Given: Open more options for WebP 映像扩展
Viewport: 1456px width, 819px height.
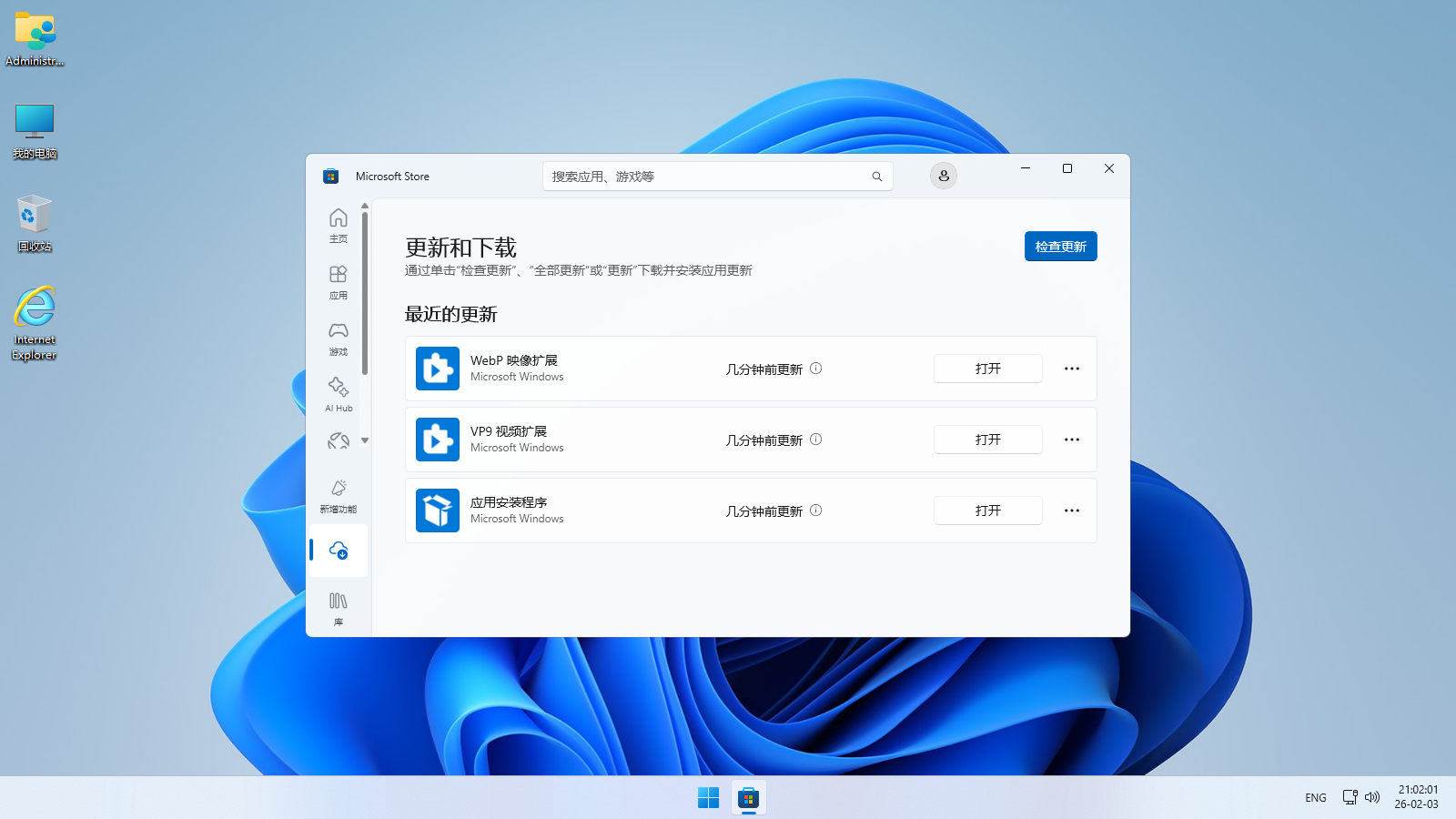Looking at the screenshot, I should click(1072, 369).
